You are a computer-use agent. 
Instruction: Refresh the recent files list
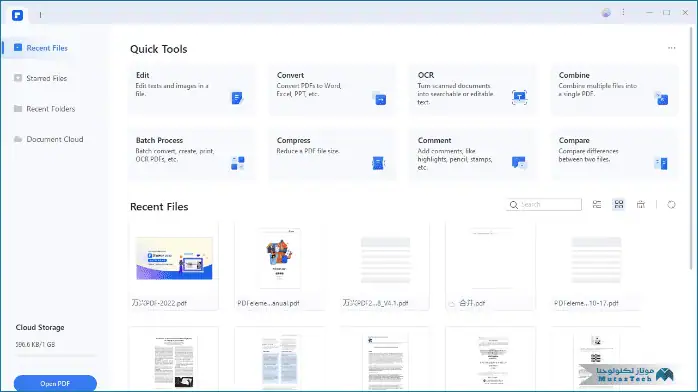pos(671,205)
